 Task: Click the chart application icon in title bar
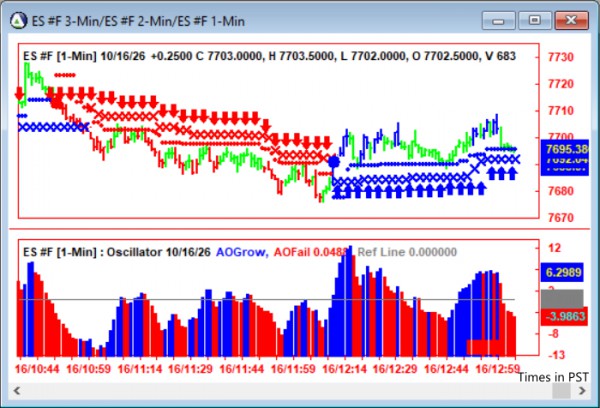(18, 20)
